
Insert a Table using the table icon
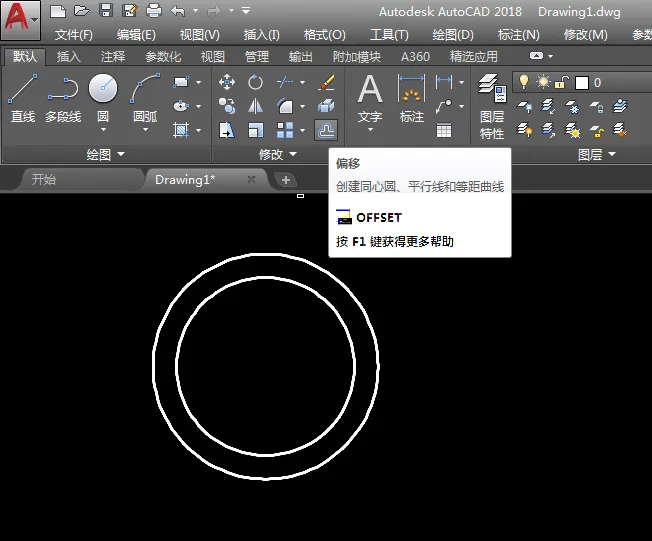click(444, 130)
